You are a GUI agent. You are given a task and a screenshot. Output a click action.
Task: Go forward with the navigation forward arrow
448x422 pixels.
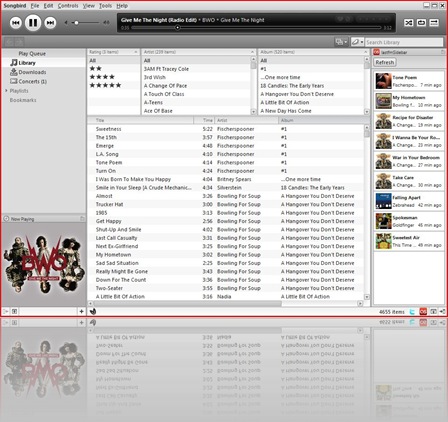(19, 42)
